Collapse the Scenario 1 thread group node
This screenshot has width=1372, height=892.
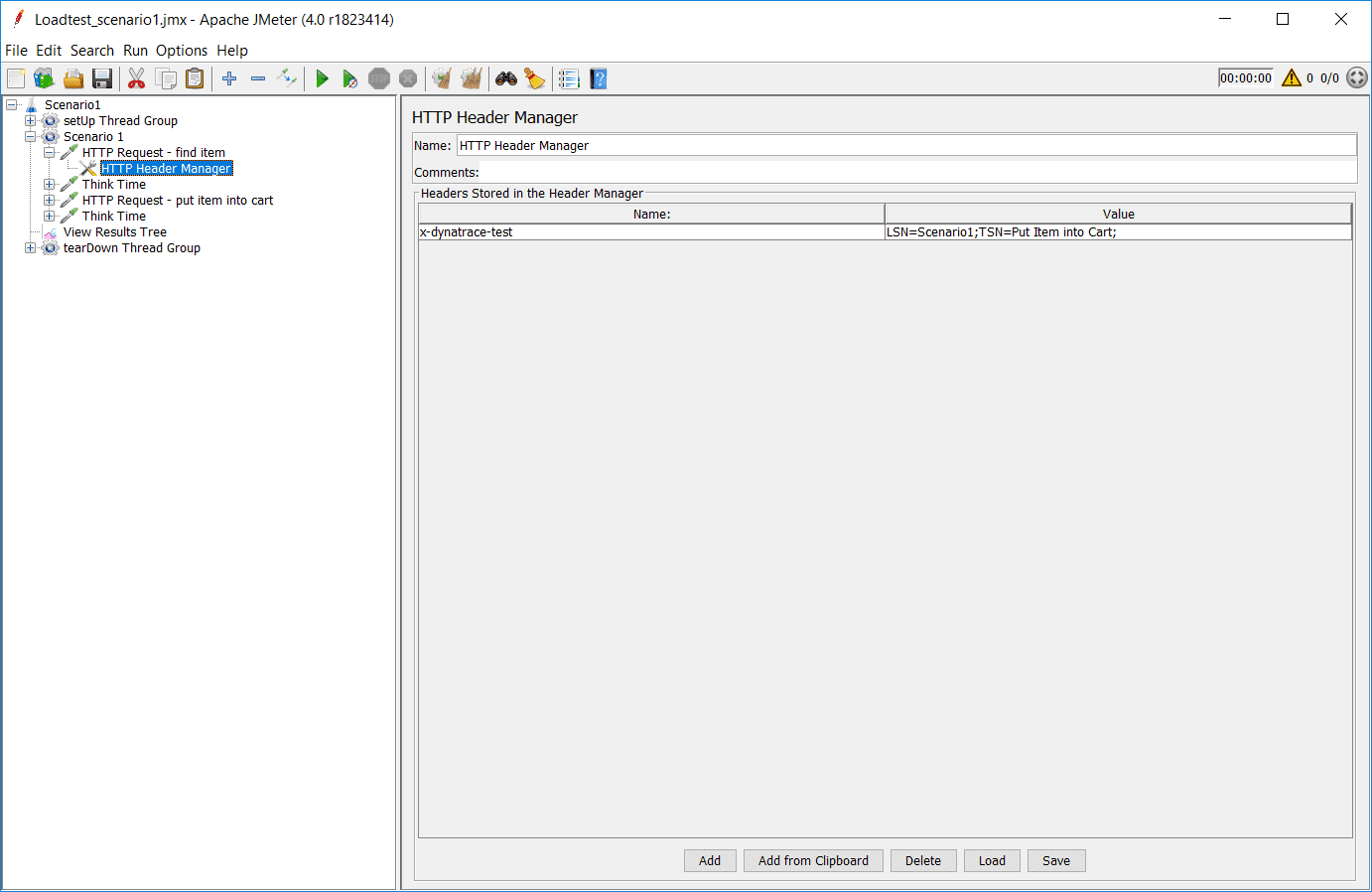(x=31, y=136)
